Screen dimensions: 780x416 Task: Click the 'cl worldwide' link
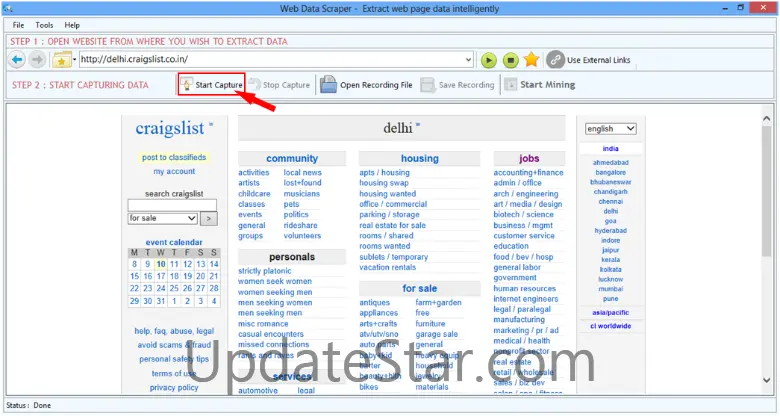610,326
